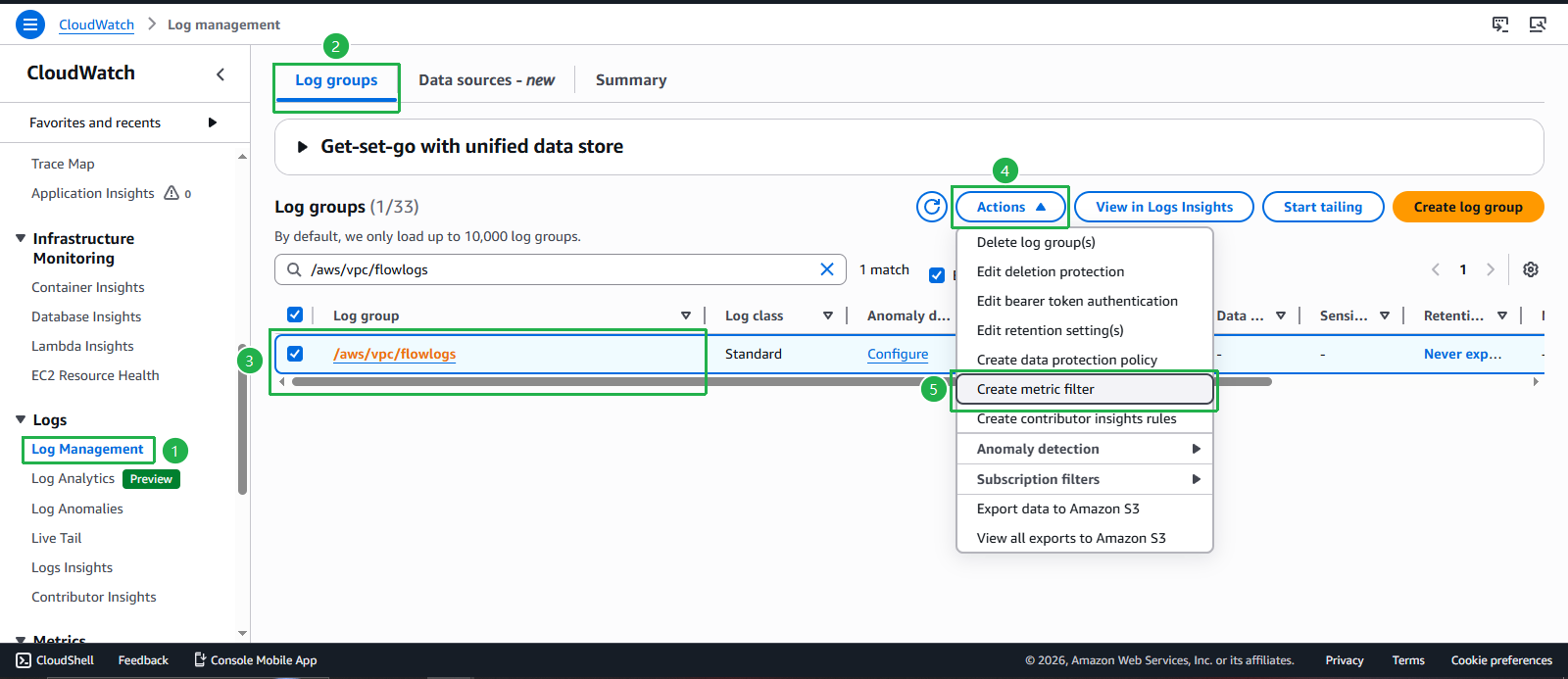Refresh the log groups list

click(x=932, y=207)
